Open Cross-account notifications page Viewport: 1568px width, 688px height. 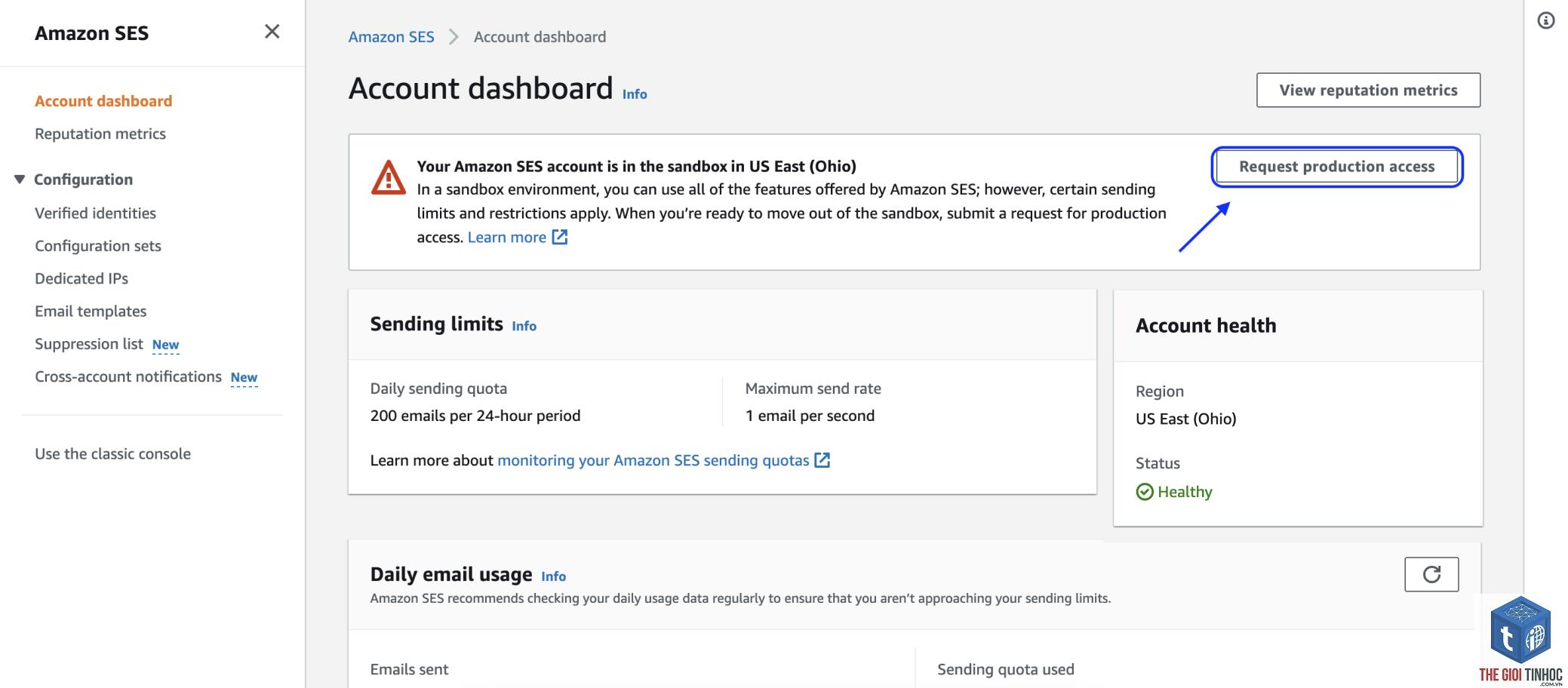pyautogui.click(x=128, y=376)
